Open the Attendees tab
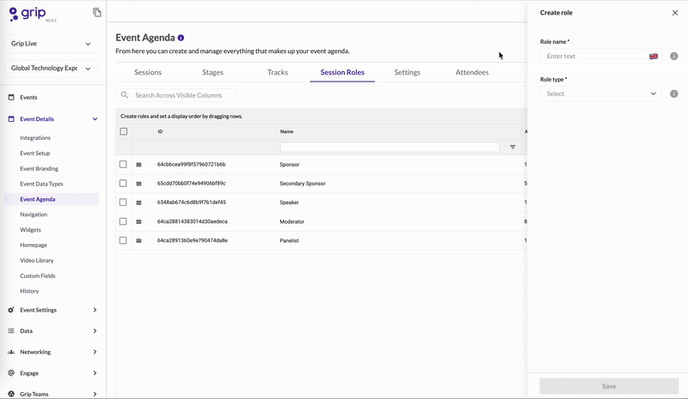688x399 pixels. [472, 72]
